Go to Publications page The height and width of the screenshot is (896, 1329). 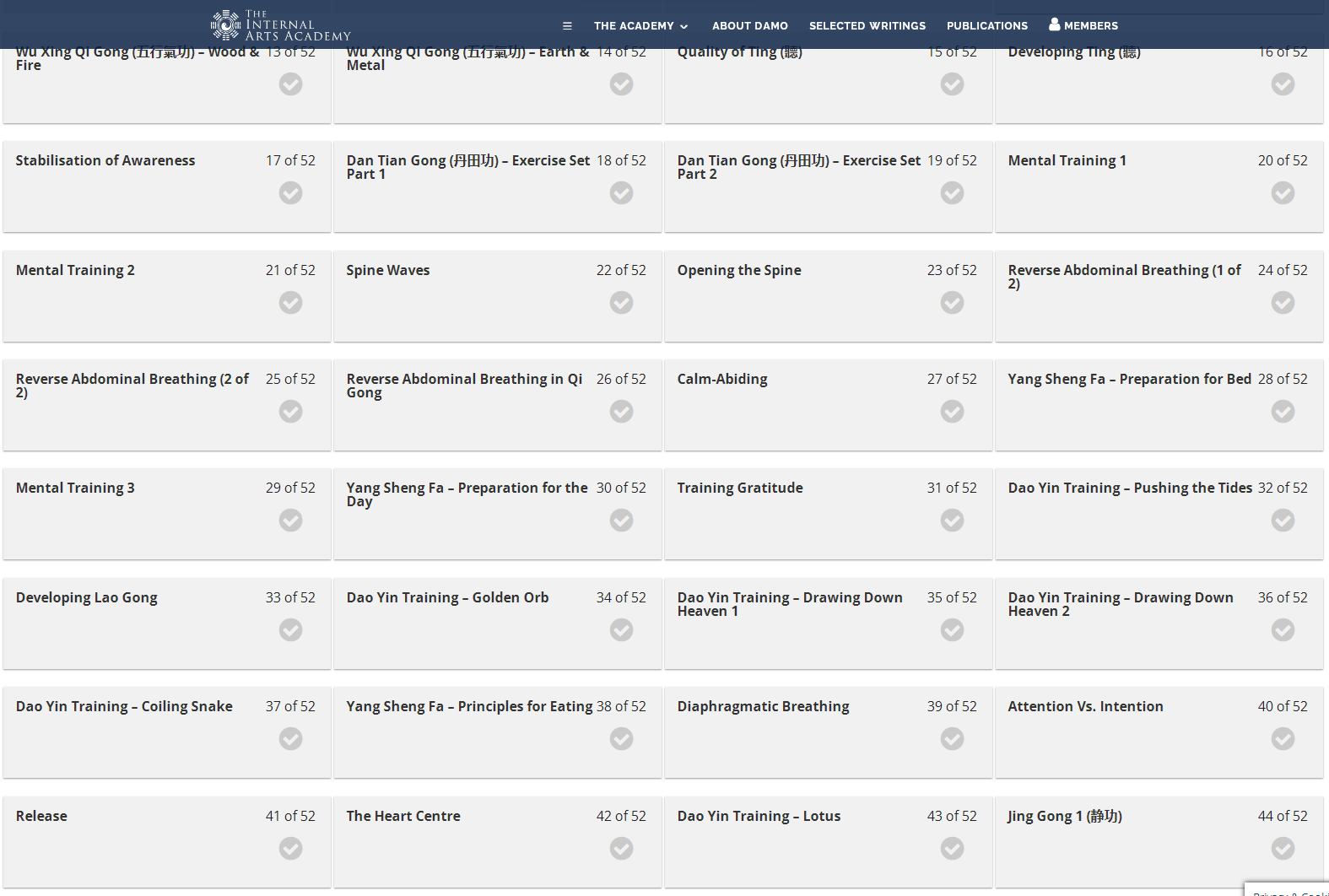pyautogui.click(x=987, y=26)
